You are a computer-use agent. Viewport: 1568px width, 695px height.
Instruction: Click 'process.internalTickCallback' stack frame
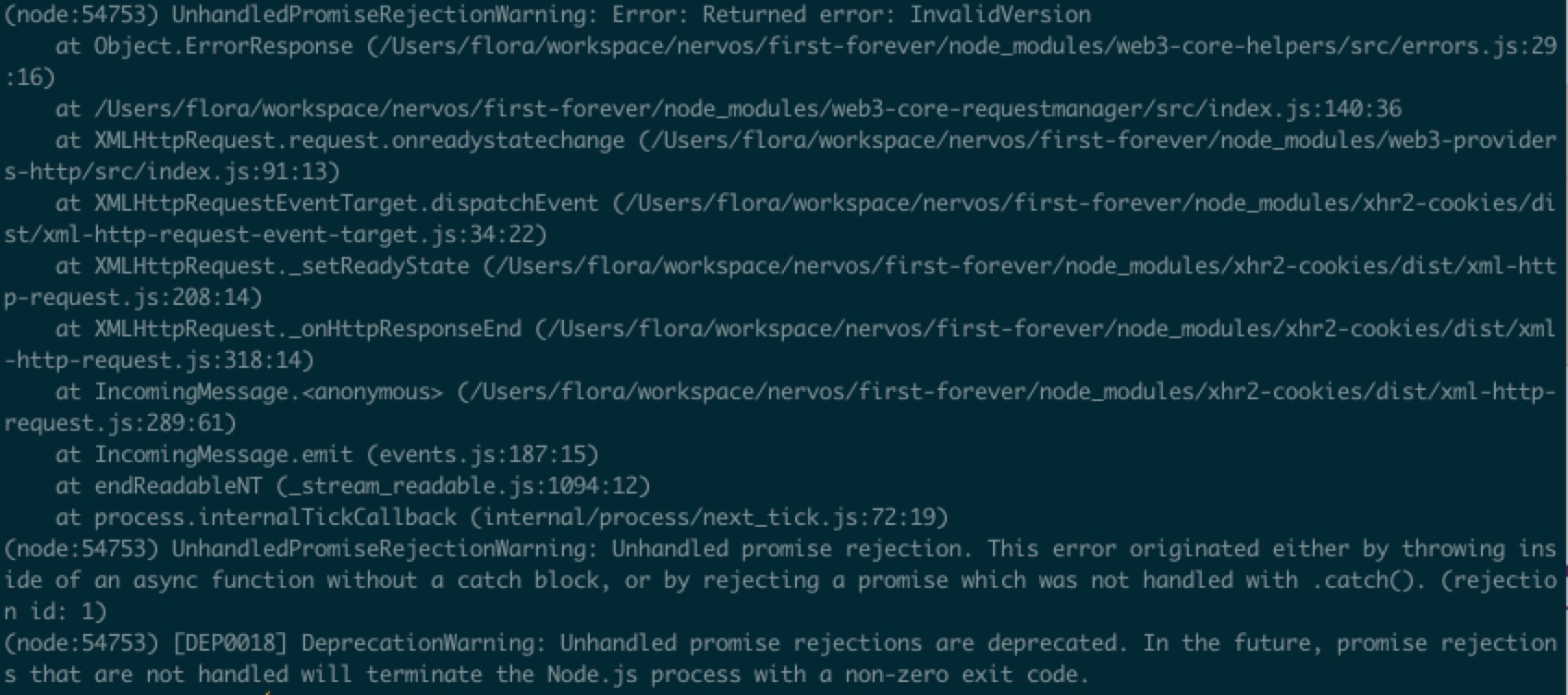tap(275, 518)
